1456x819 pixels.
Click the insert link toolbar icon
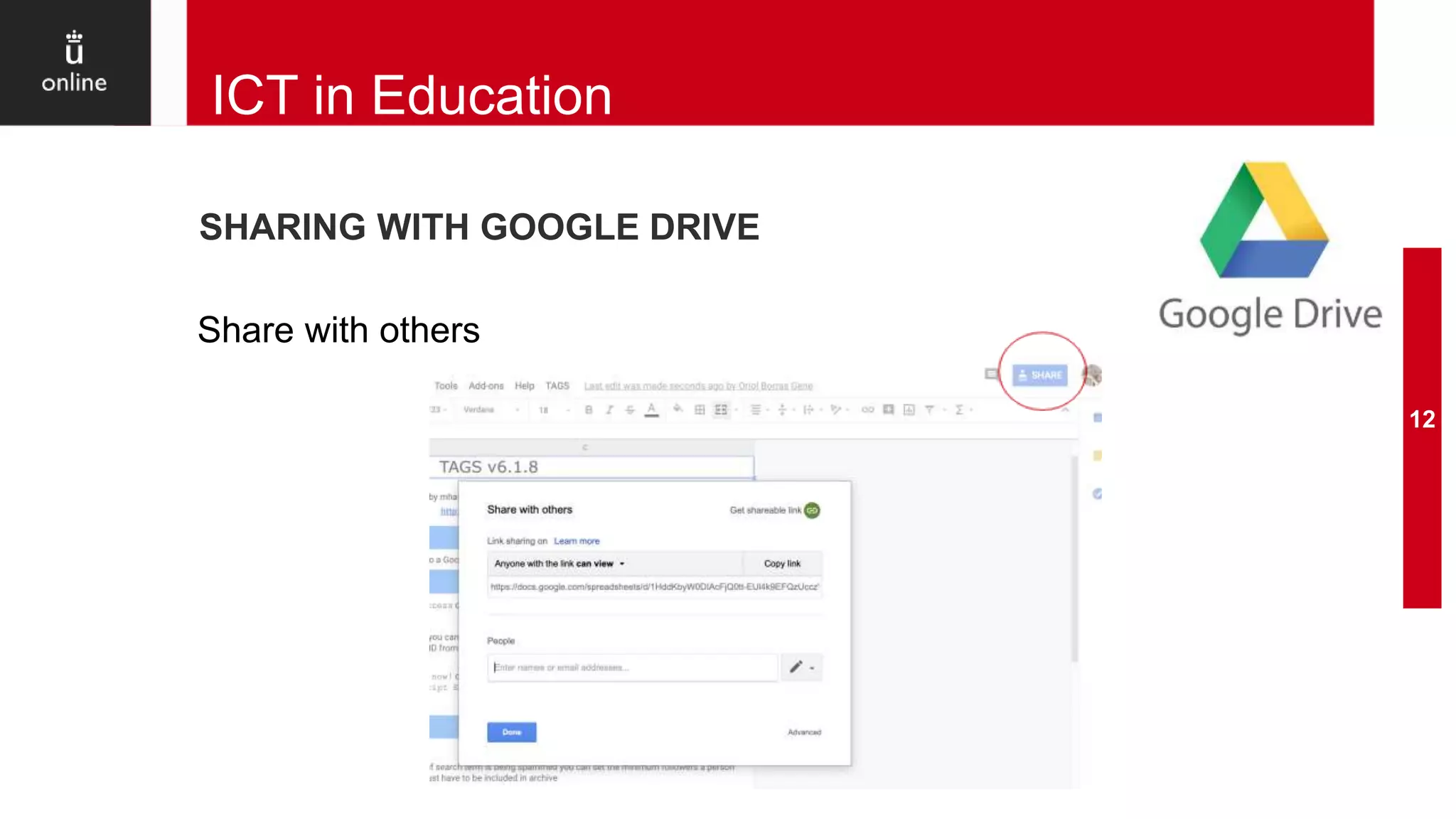(867, 409)
